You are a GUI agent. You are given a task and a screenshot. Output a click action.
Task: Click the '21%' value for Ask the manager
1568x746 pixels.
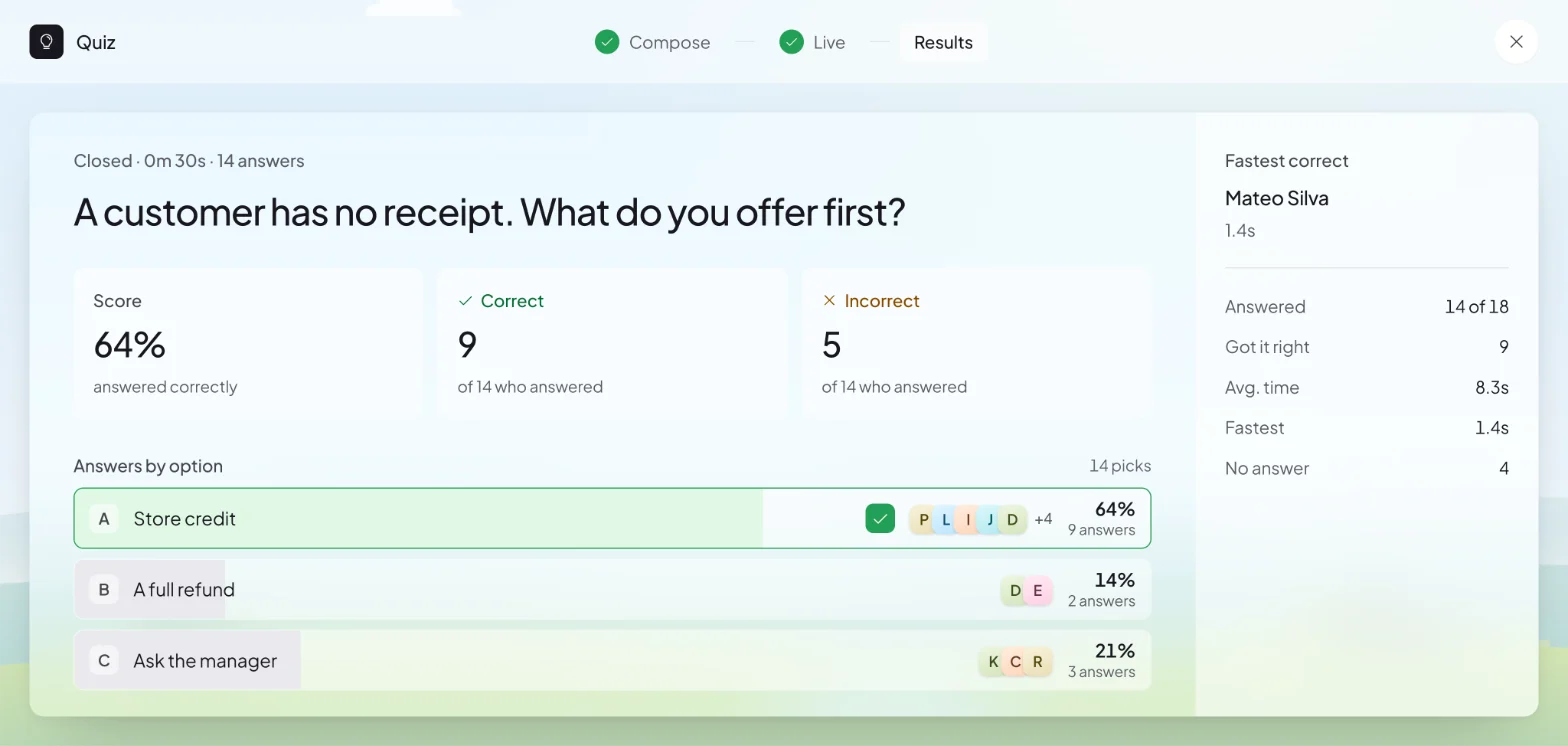pos(1114,651)
